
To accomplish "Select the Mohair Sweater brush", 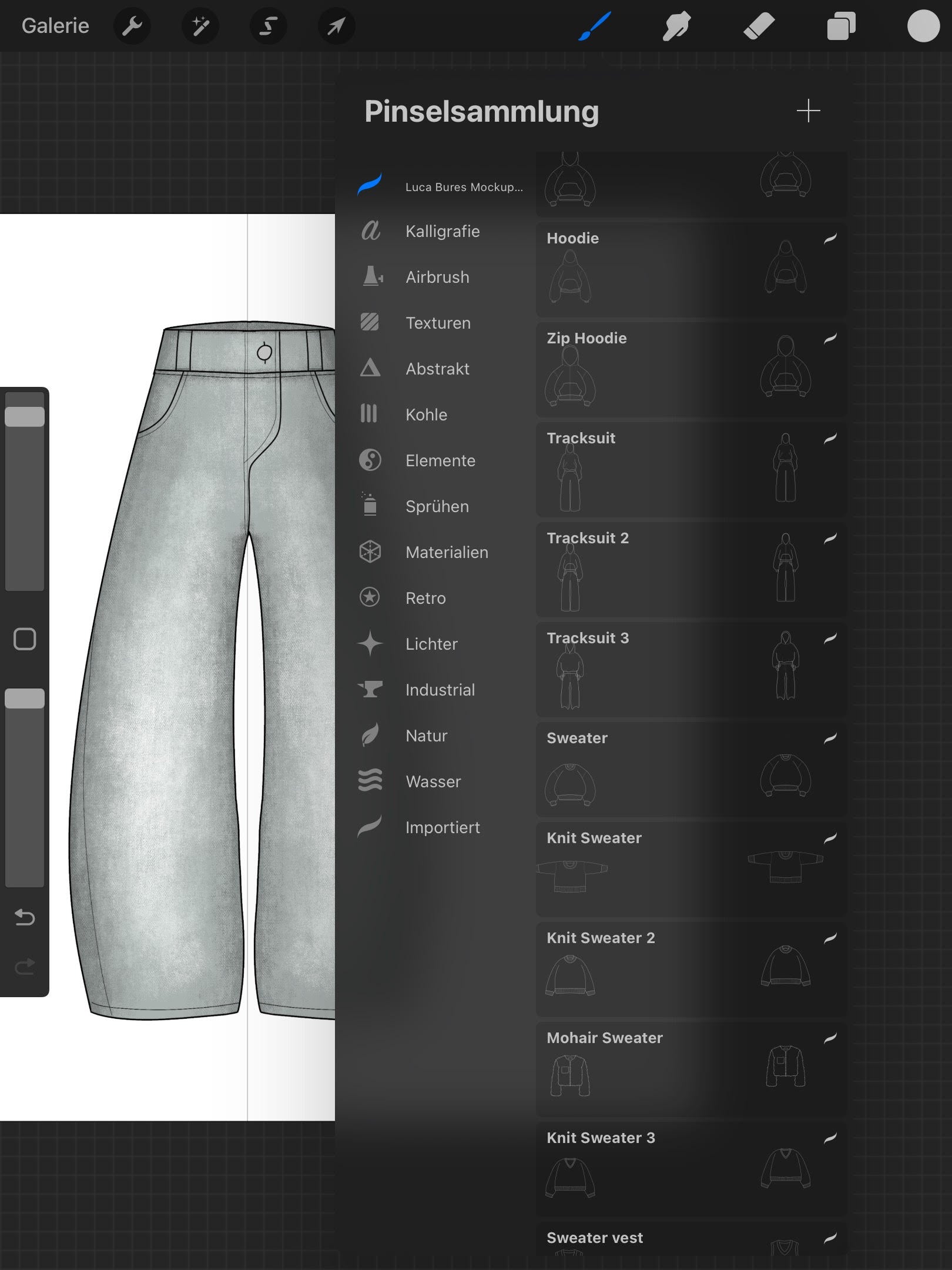I will click(x=691, y=1070).
